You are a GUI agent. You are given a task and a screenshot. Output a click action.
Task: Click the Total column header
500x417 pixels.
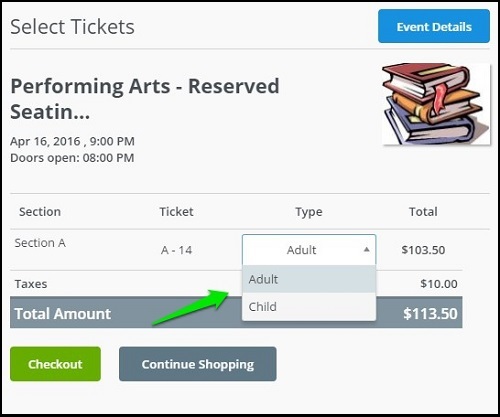tap(423, 212)
